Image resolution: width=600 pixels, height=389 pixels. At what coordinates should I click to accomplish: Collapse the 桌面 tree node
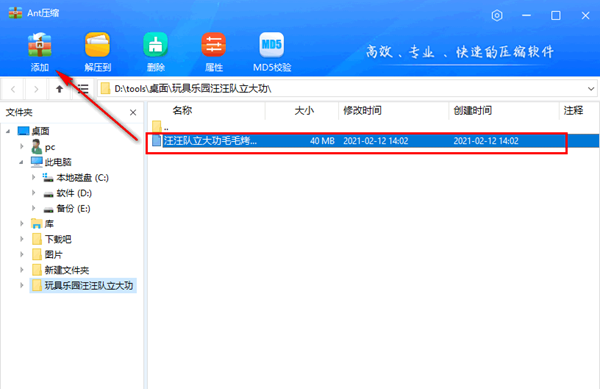(x=8, y=131)
